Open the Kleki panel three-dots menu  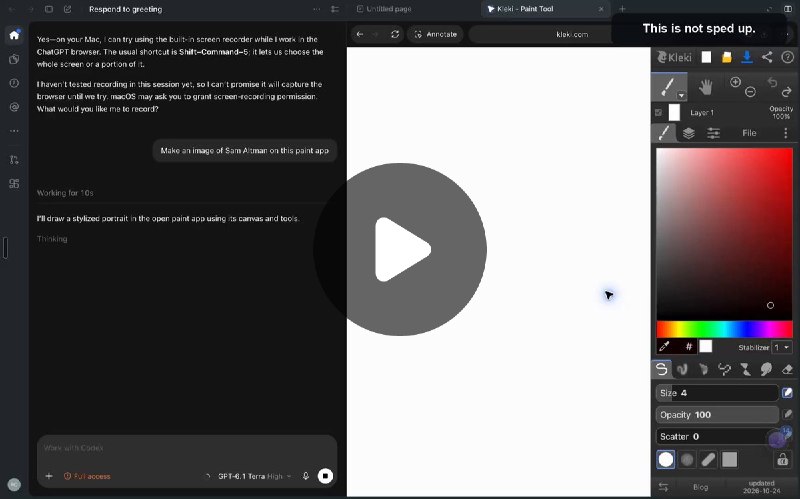(786, 133)
